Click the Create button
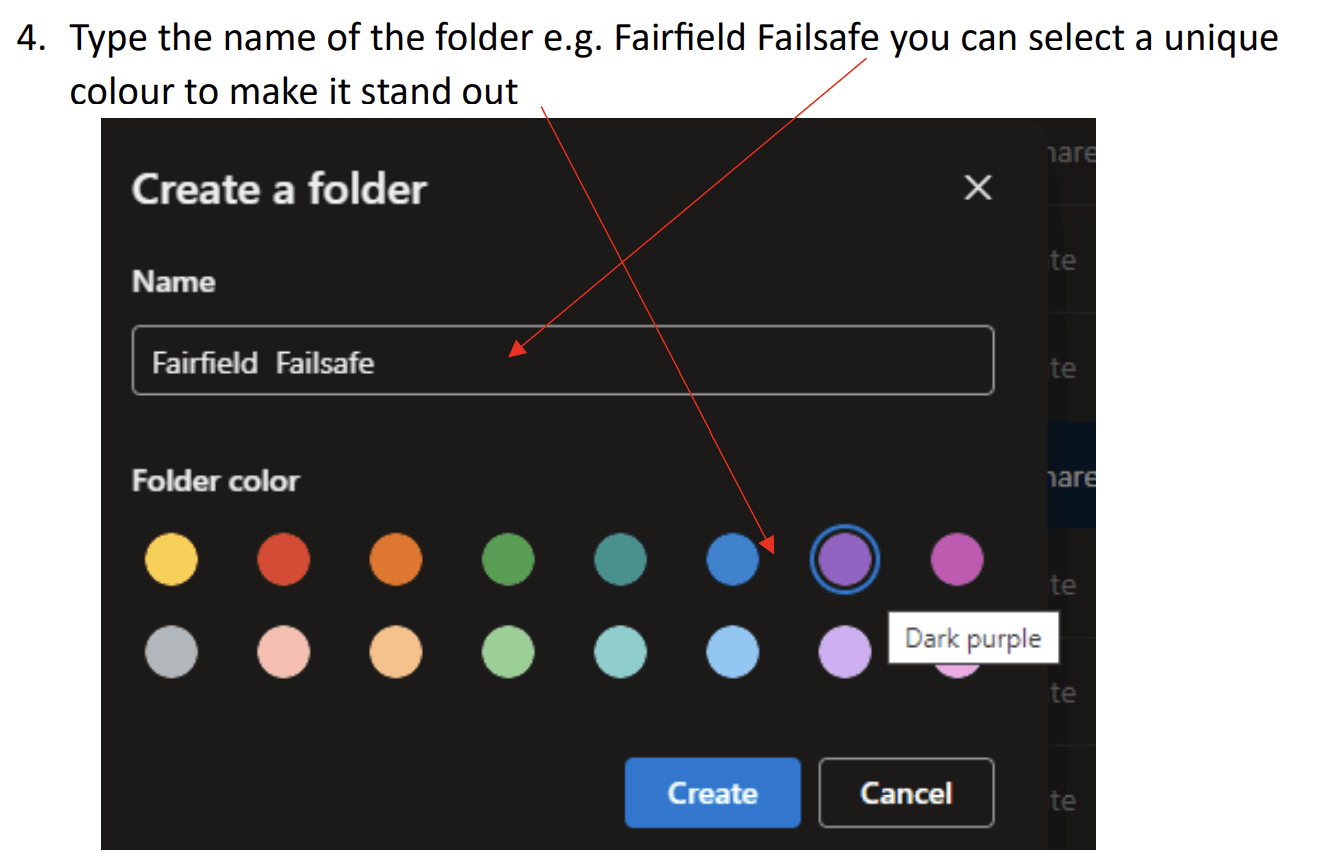1342x864 pixels. (x=713, y=793)
